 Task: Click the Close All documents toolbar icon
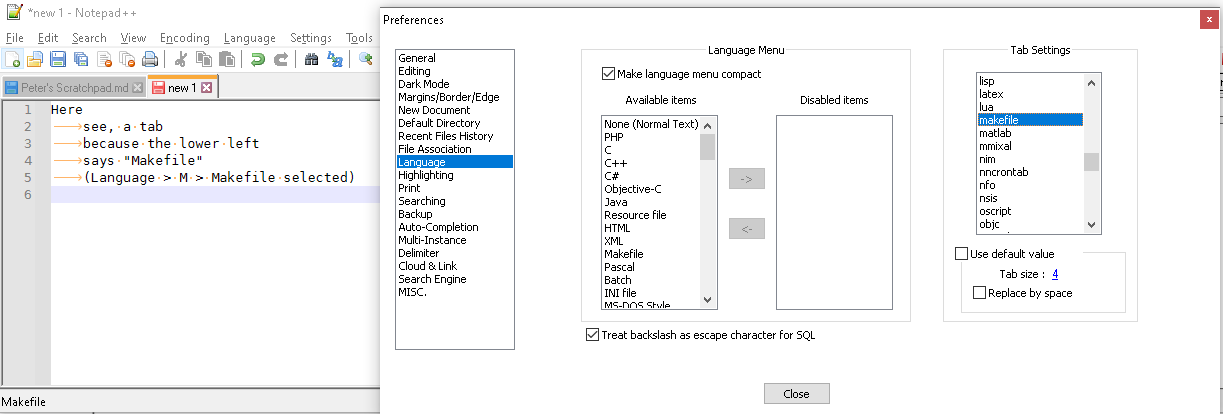pyautogui.click(x=127, y=59)
